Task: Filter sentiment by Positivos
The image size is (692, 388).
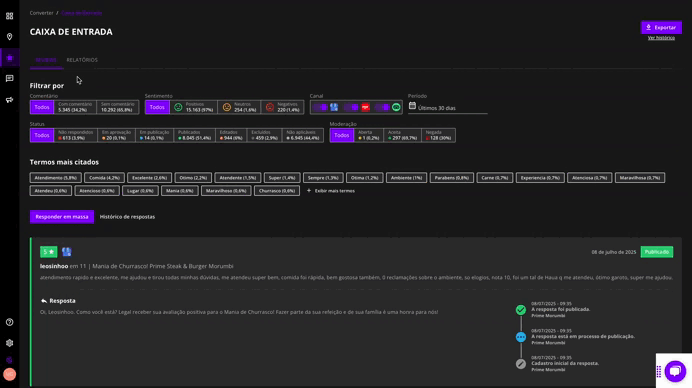Action: point(193,107)
